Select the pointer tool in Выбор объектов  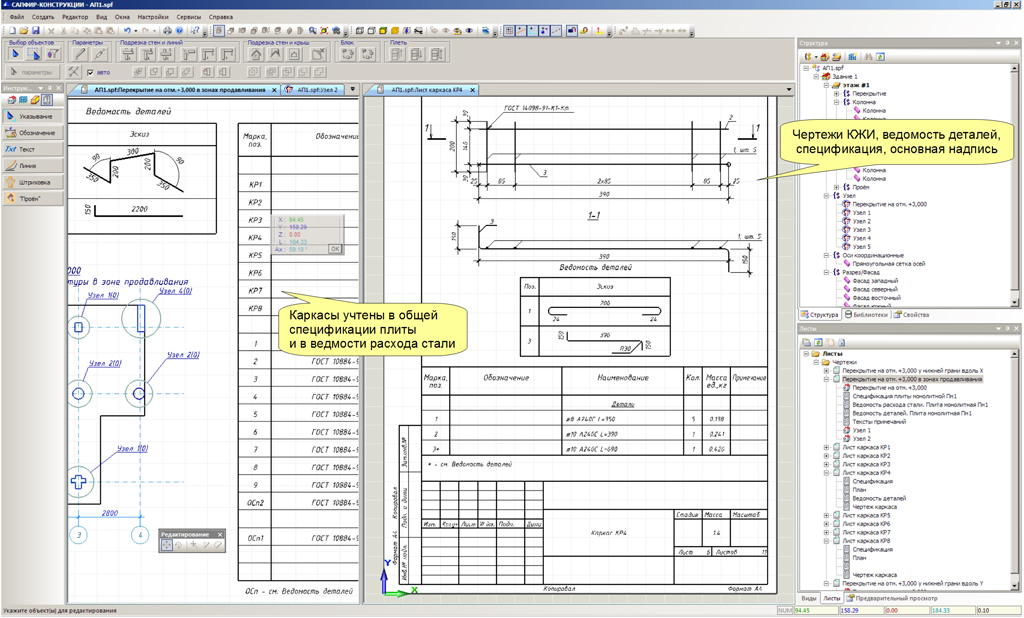[15, 55]
